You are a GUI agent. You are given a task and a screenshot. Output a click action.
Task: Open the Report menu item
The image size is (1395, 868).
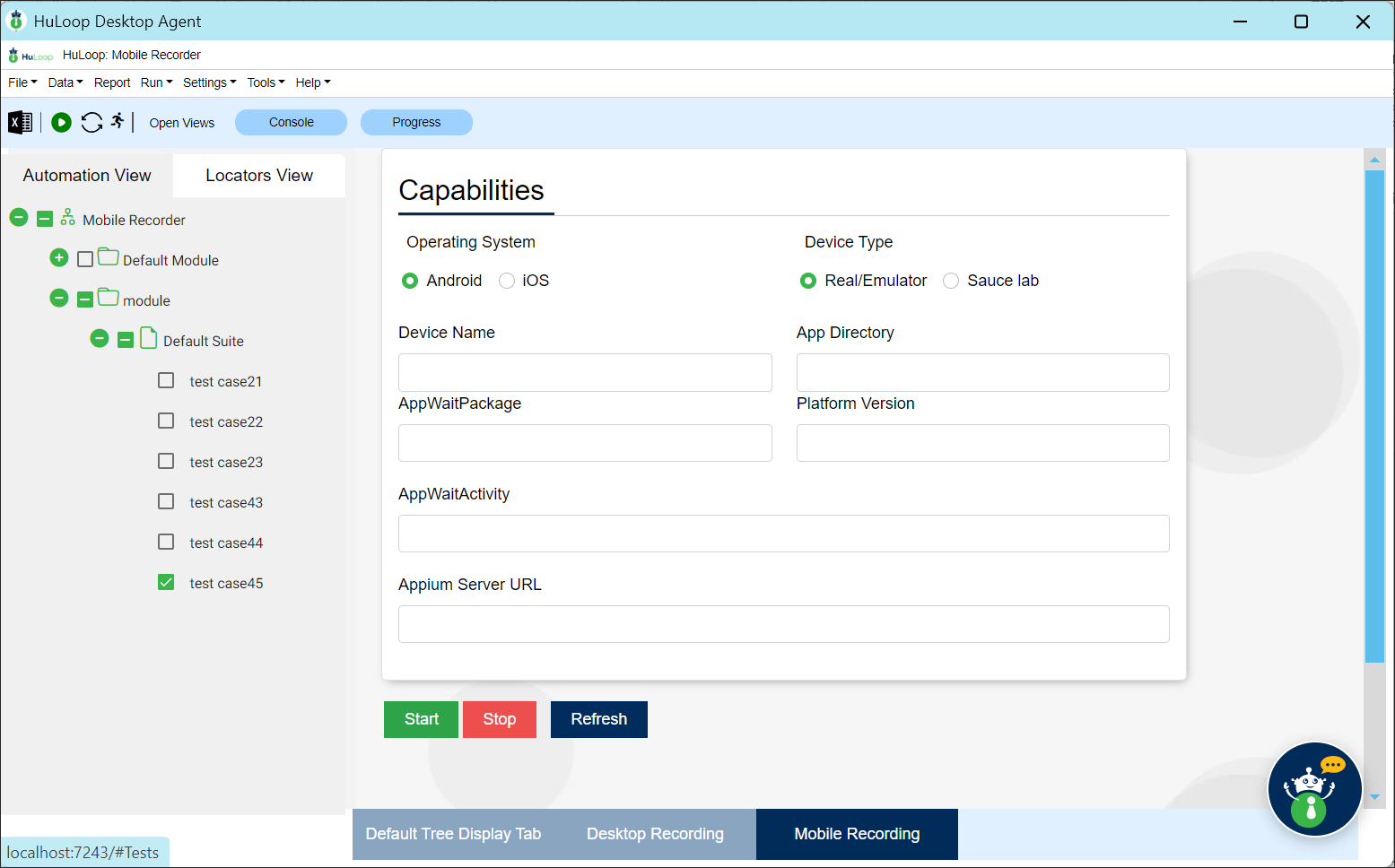tap(112, 82)
